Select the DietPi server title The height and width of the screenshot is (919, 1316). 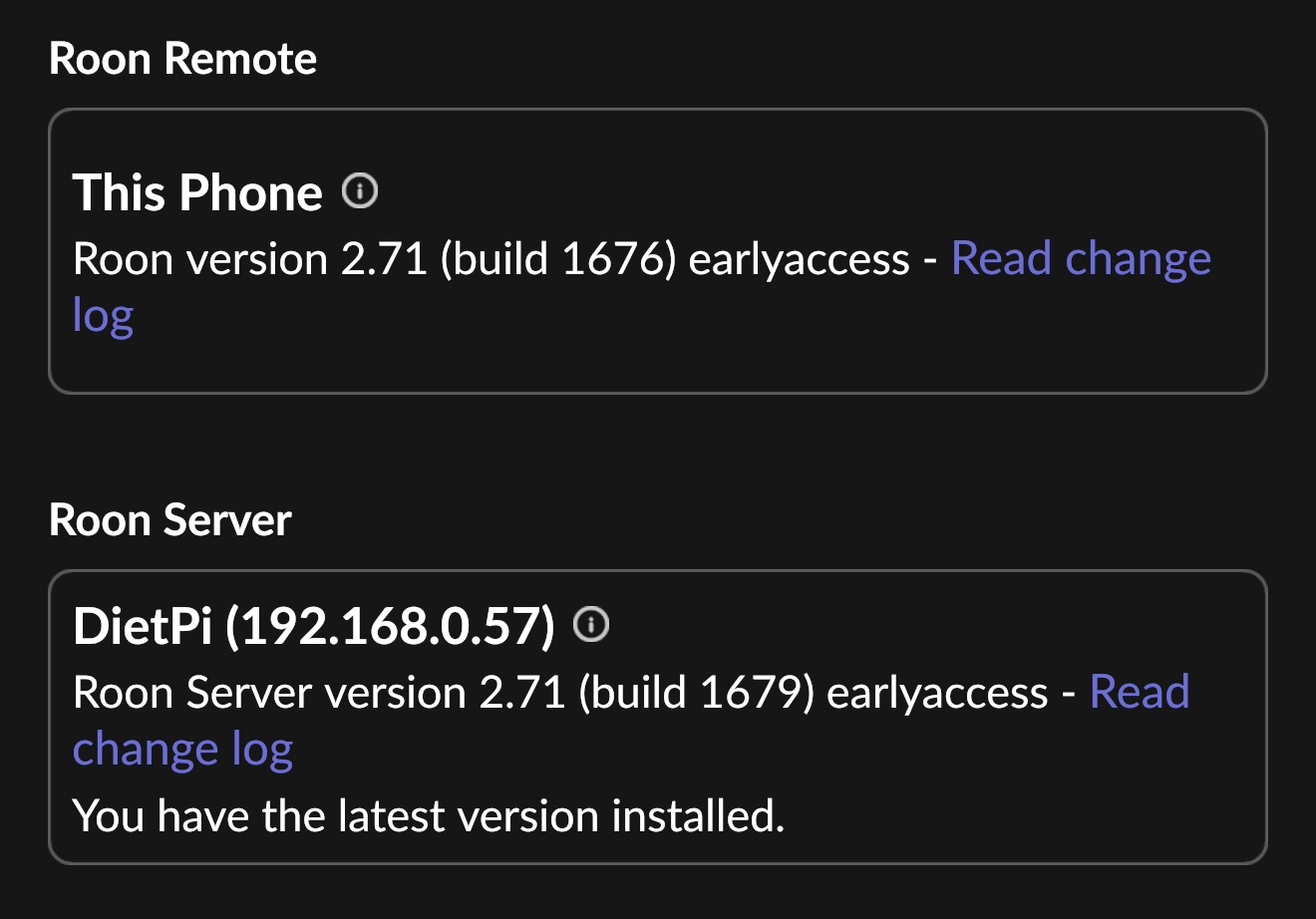pyautogui.click(x=313, y=626)
